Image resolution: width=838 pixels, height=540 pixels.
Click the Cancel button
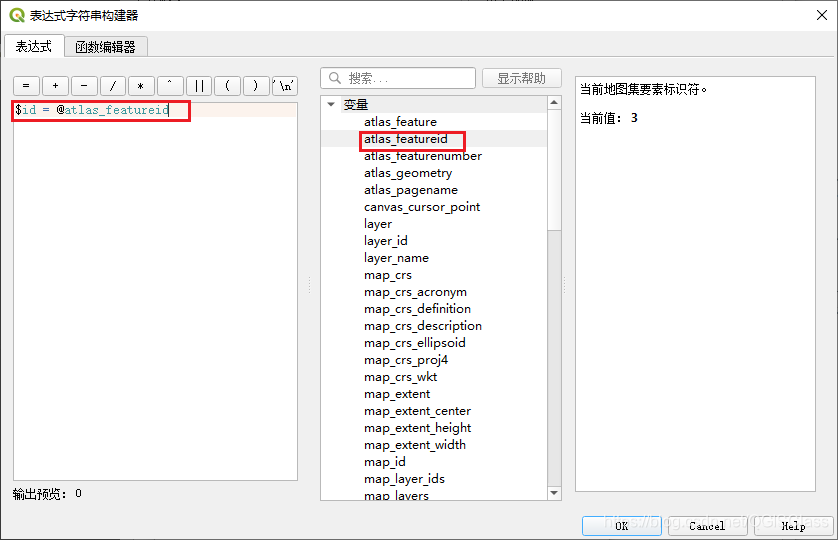pos(707,526)
